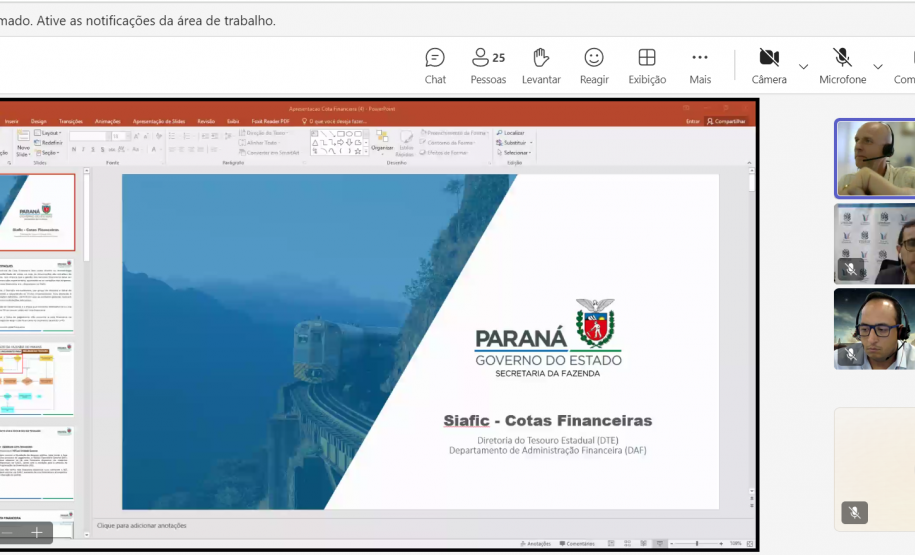Expand microphone options chevron next to Microfone
This screenshot has width=915, height=555.
tap(878, 67)
